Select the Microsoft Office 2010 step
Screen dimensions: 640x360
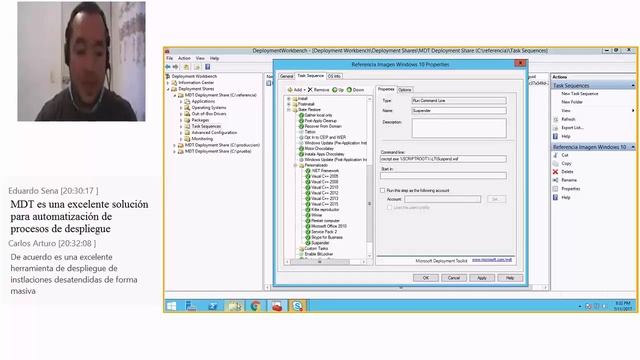[x=329, y=226]
